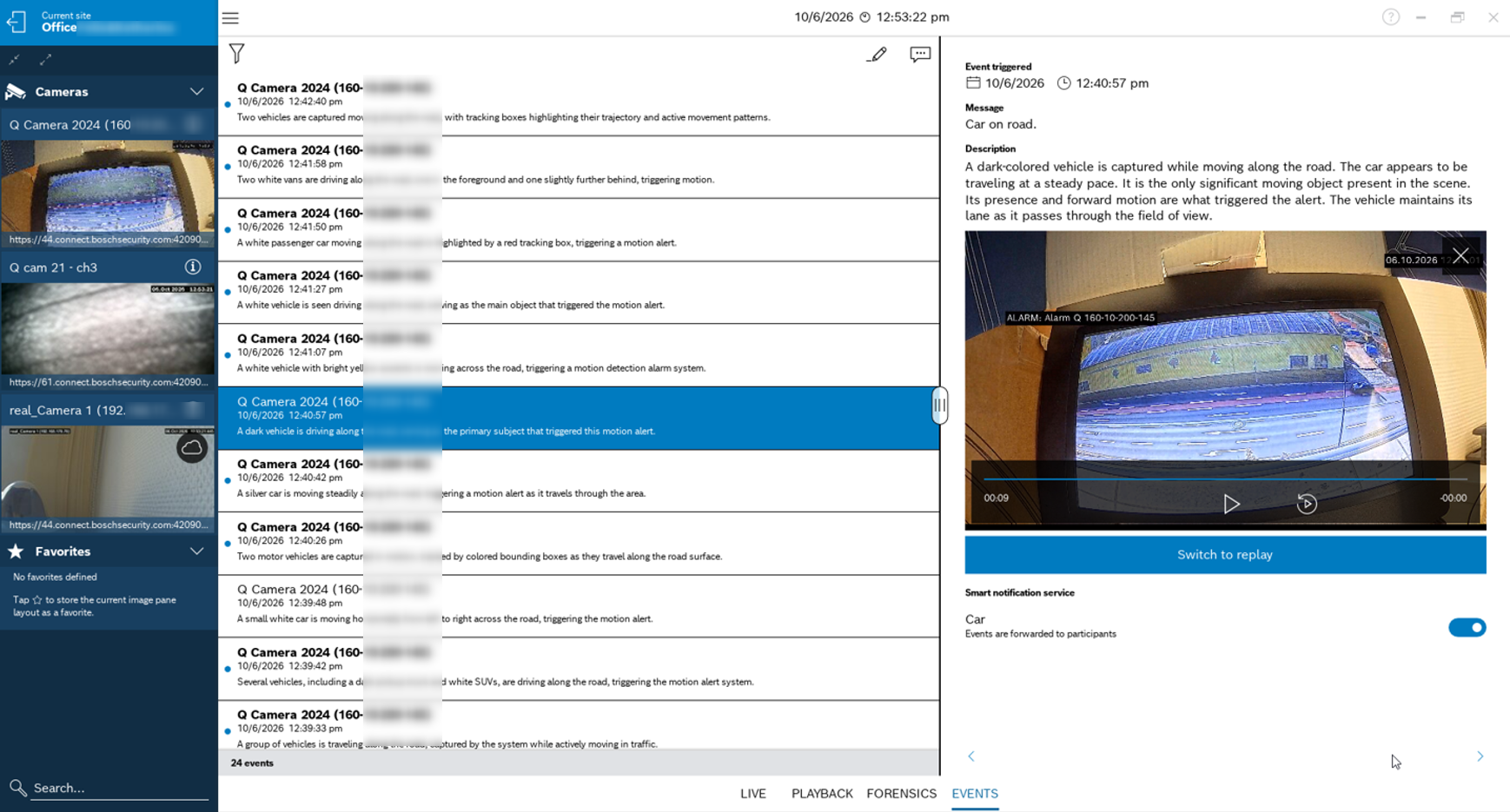1510x812 pixels.
Task: Click the cloud icon on real_Camera 1
Action: pyautogui.click(x=192, y=448)
